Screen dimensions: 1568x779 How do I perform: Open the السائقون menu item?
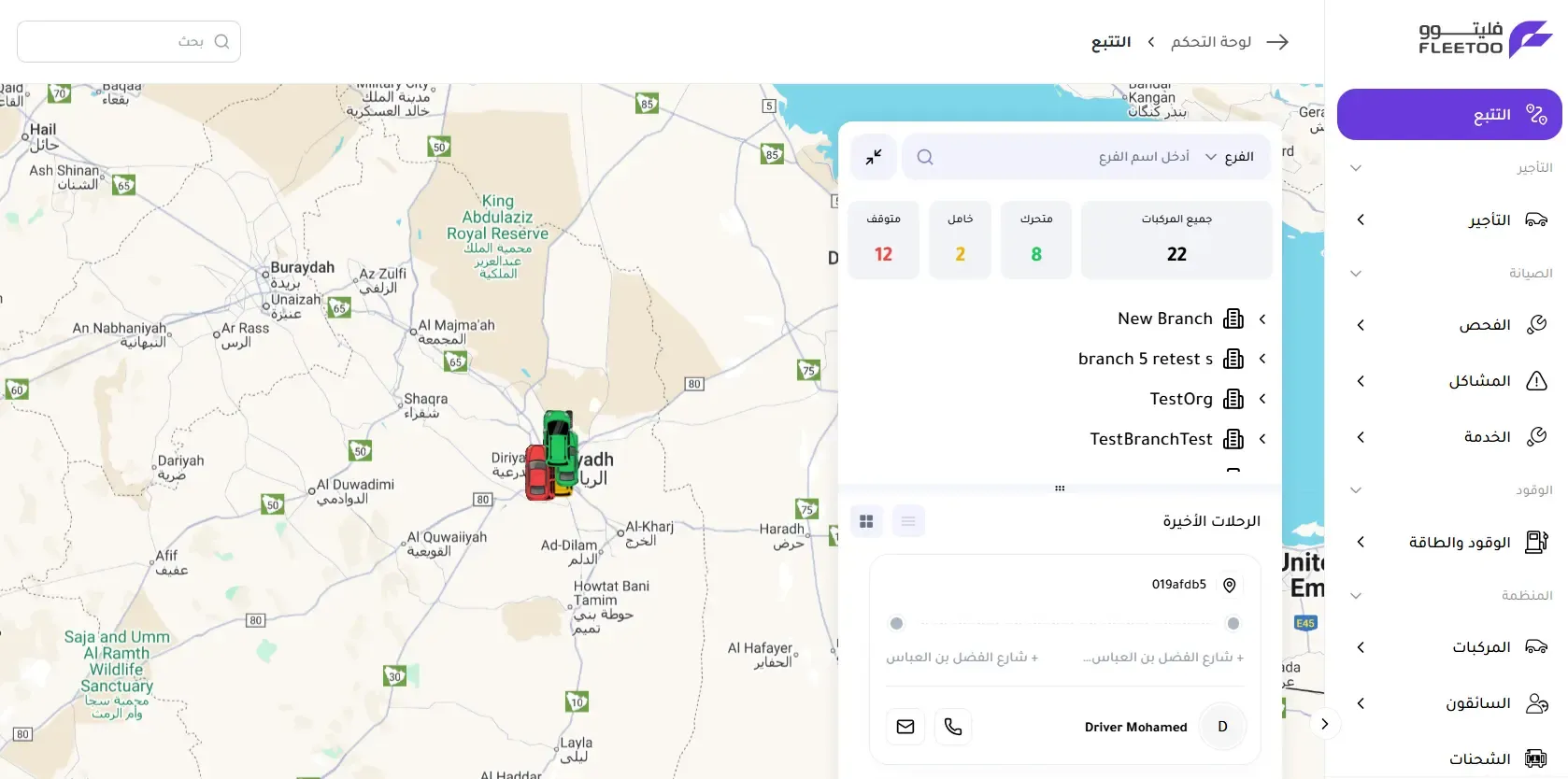tap(1449, 703)
